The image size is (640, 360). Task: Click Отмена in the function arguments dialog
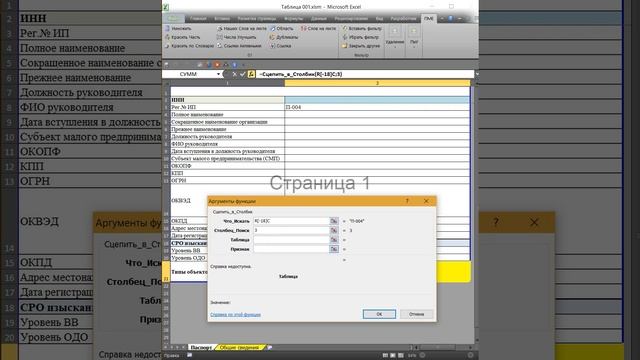pos(416,314)
